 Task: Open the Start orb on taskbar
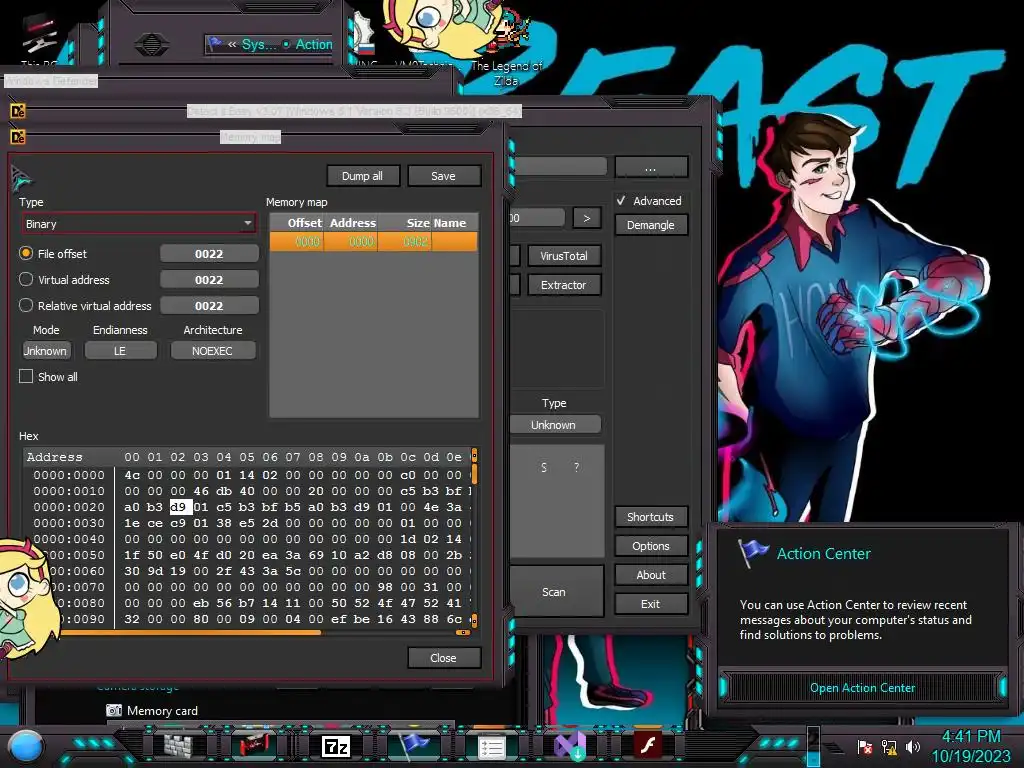coord(26,747)
